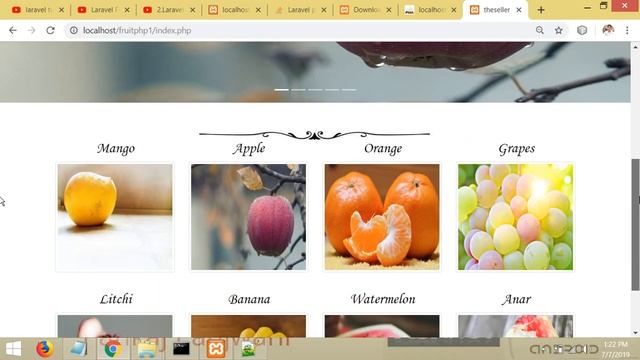Open the Watermelon thumbnail image
Screen dimensions: 640x360
[x=382, y=325]
